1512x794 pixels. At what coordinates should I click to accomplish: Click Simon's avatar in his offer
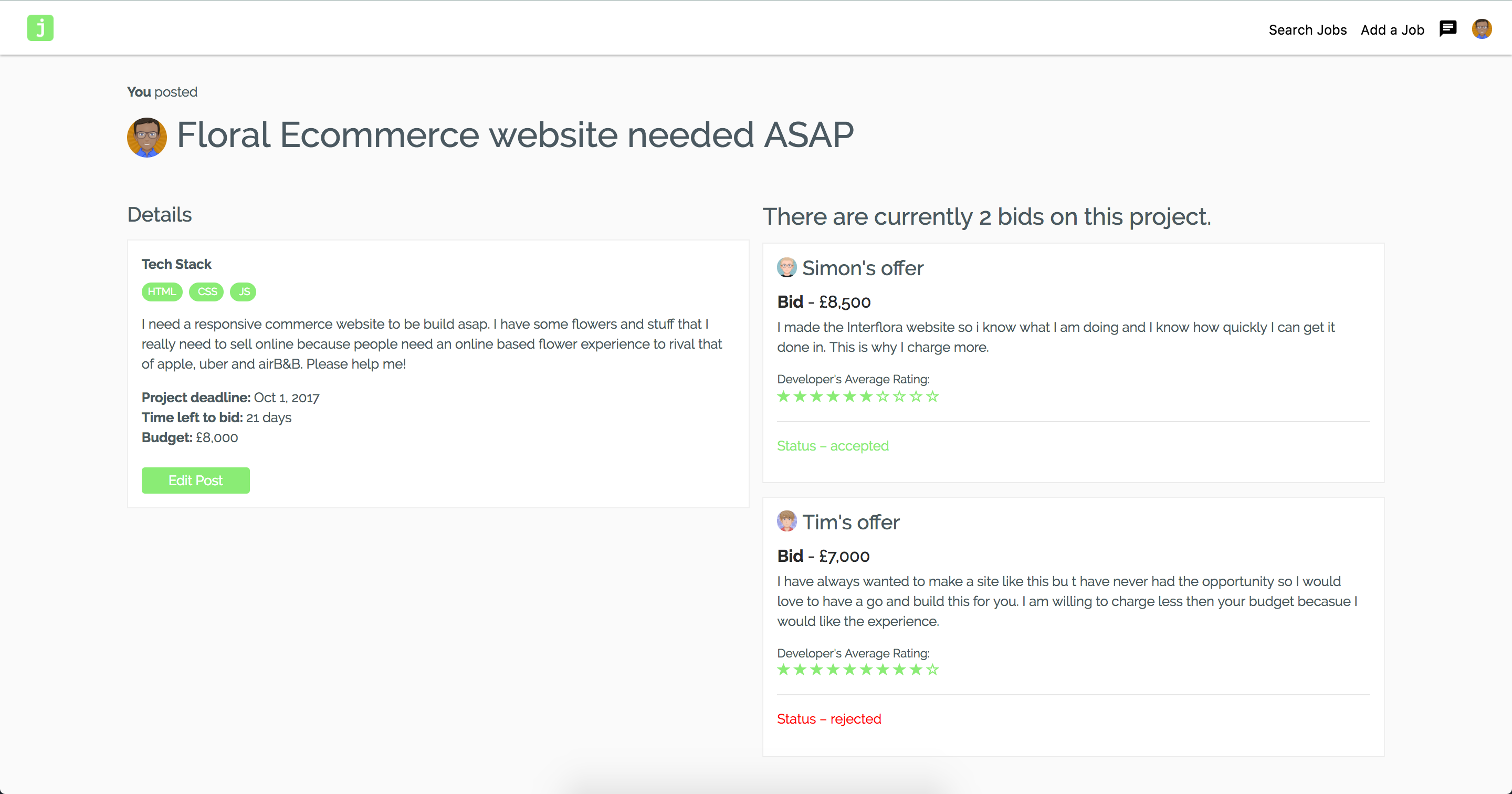tap(786, 268)
